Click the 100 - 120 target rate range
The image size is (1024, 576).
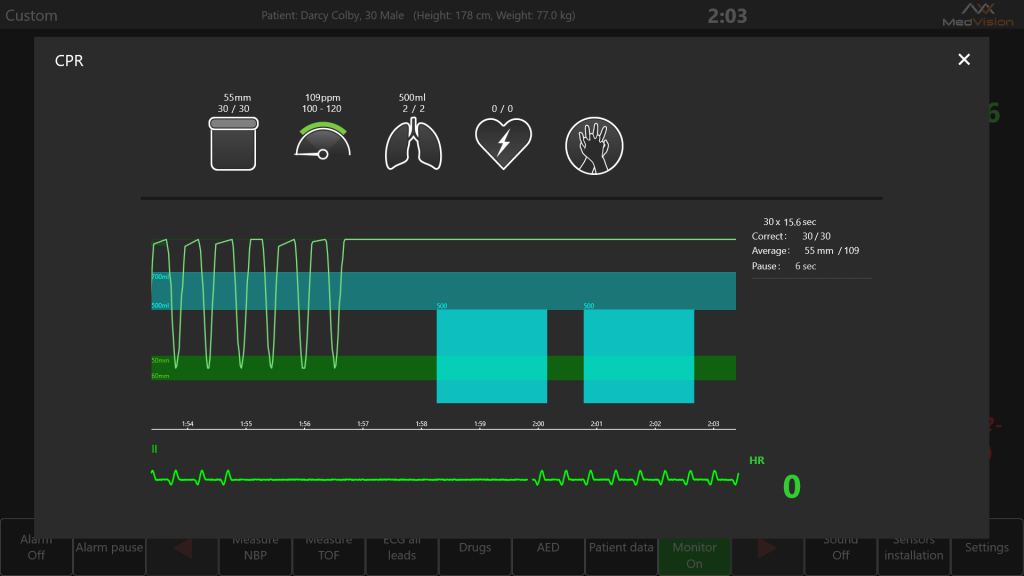[x=321, y=108]
